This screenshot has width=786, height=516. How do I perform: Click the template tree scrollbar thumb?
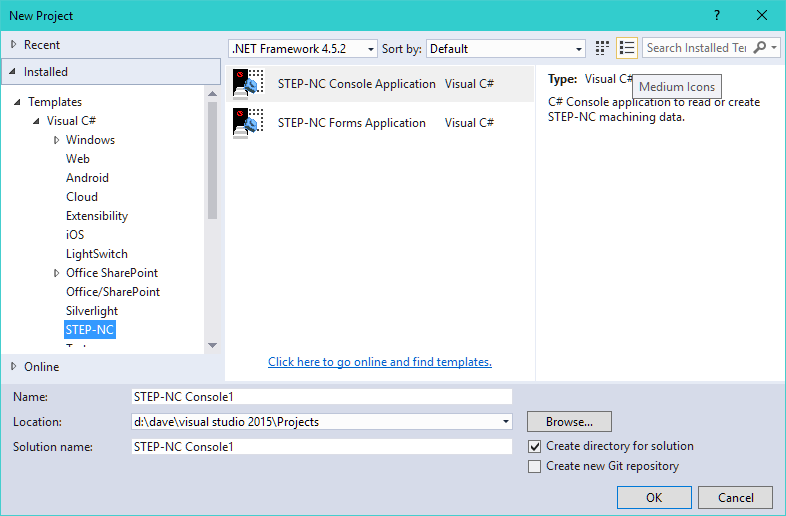pyautogui.click(x=213, y=160)
